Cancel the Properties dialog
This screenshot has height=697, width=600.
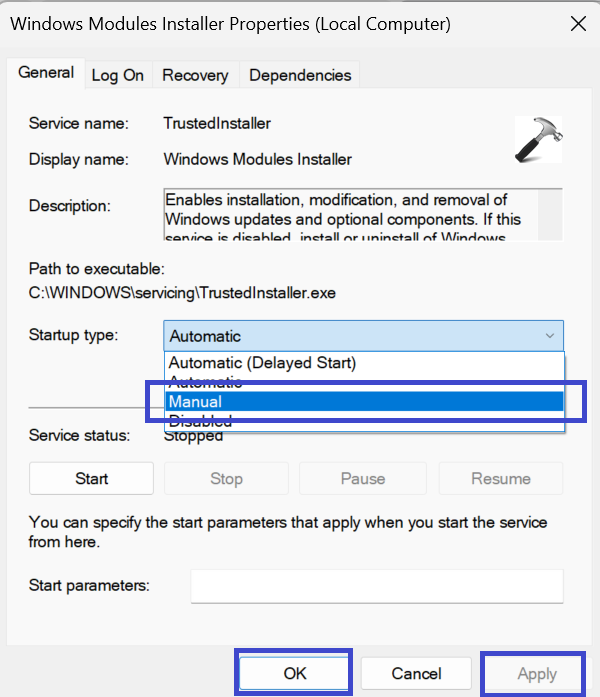[416, 674]
